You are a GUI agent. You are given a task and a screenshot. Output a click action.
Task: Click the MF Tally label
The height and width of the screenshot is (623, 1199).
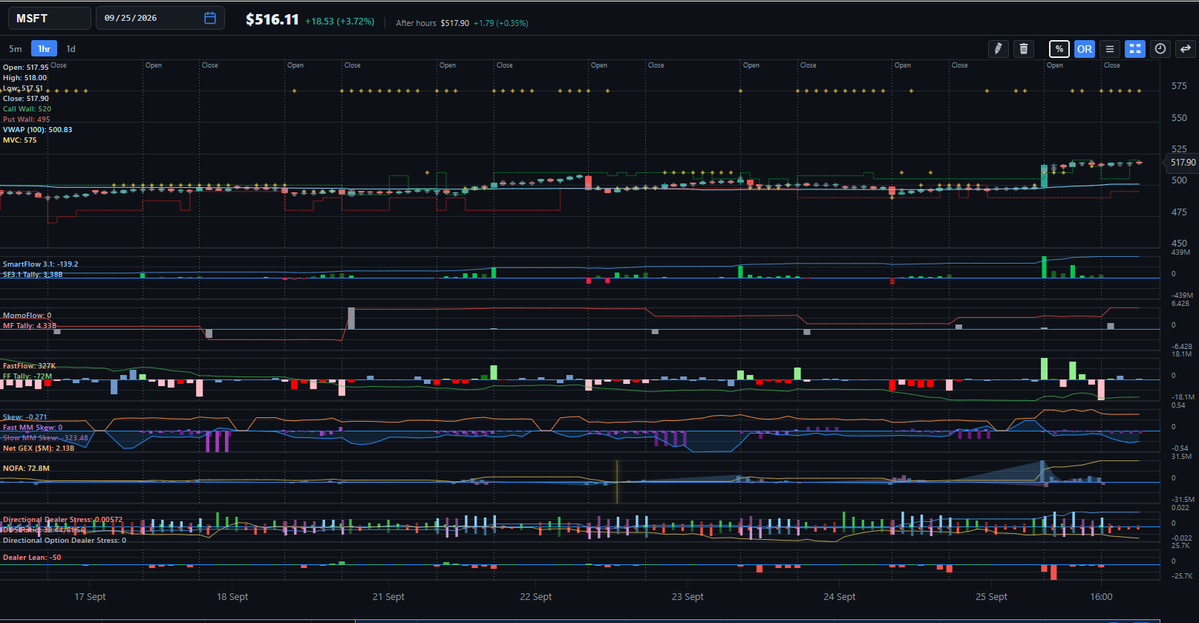click(29, 326)
